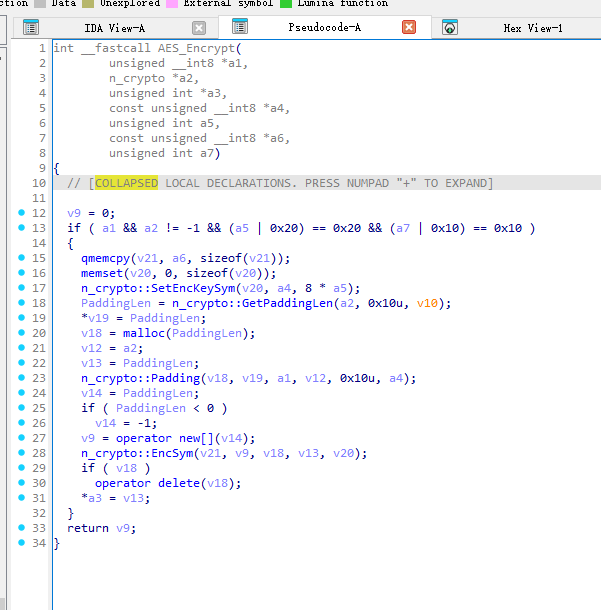Toggle breakpoint dot on line 12
601x610 pixels.
[21, 212]
